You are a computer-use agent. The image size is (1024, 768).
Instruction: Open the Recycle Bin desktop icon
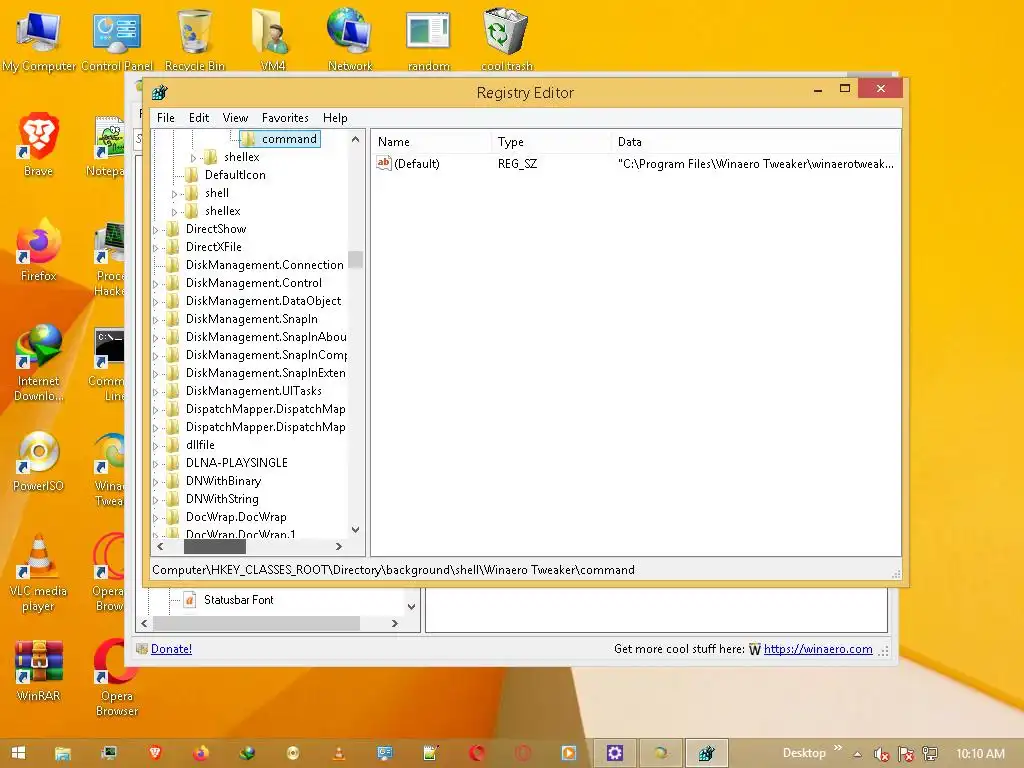[195, 40]
